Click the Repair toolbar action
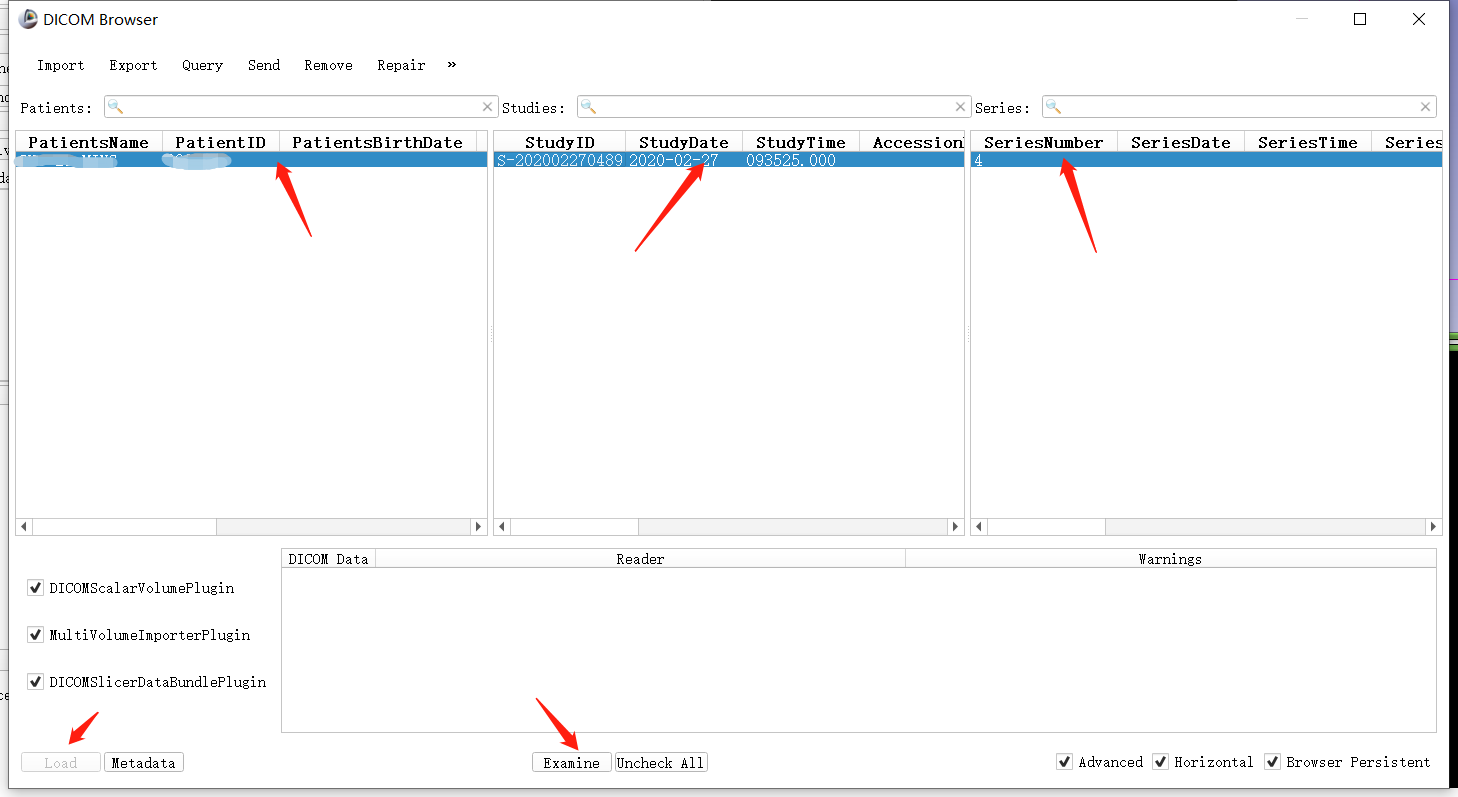Screen dimensions: 1458x797 click(401, 65)
